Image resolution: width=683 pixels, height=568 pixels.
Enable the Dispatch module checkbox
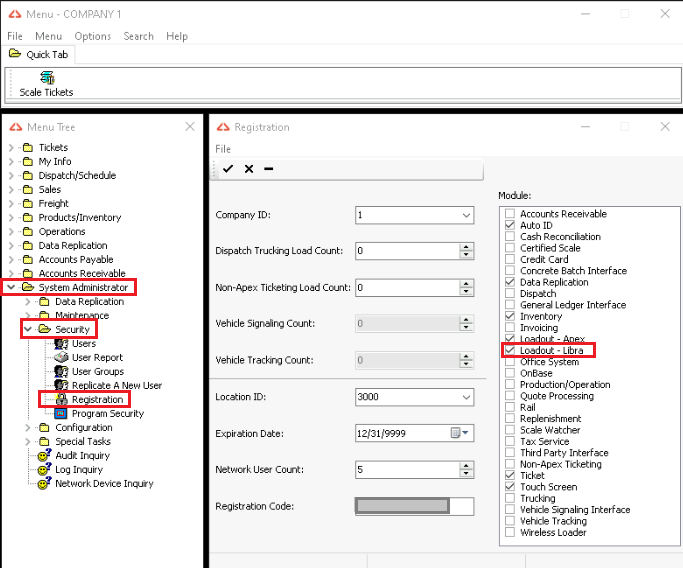510,293
